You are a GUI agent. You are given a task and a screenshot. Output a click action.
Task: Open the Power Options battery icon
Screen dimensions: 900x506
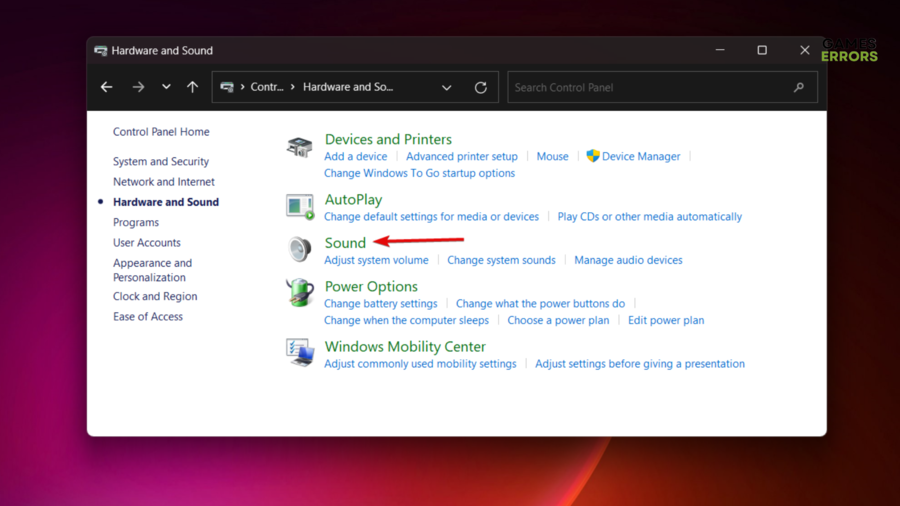(x=299, y=293)
